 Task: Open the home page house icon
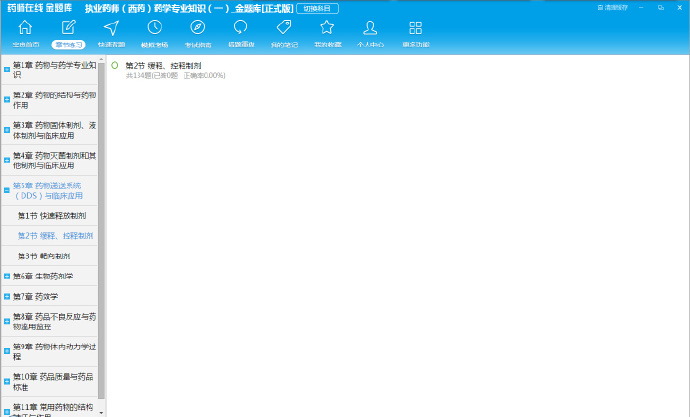point(25,28)
